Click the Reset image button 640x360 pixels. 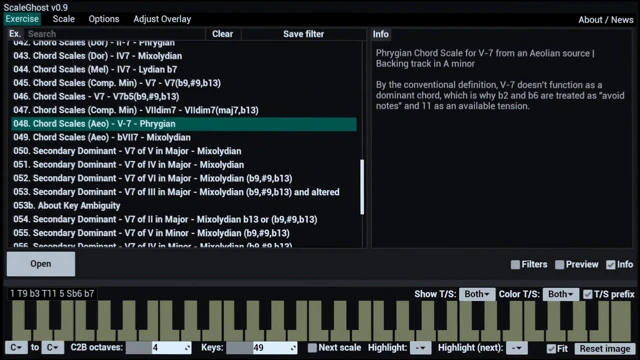pos(605,349)
